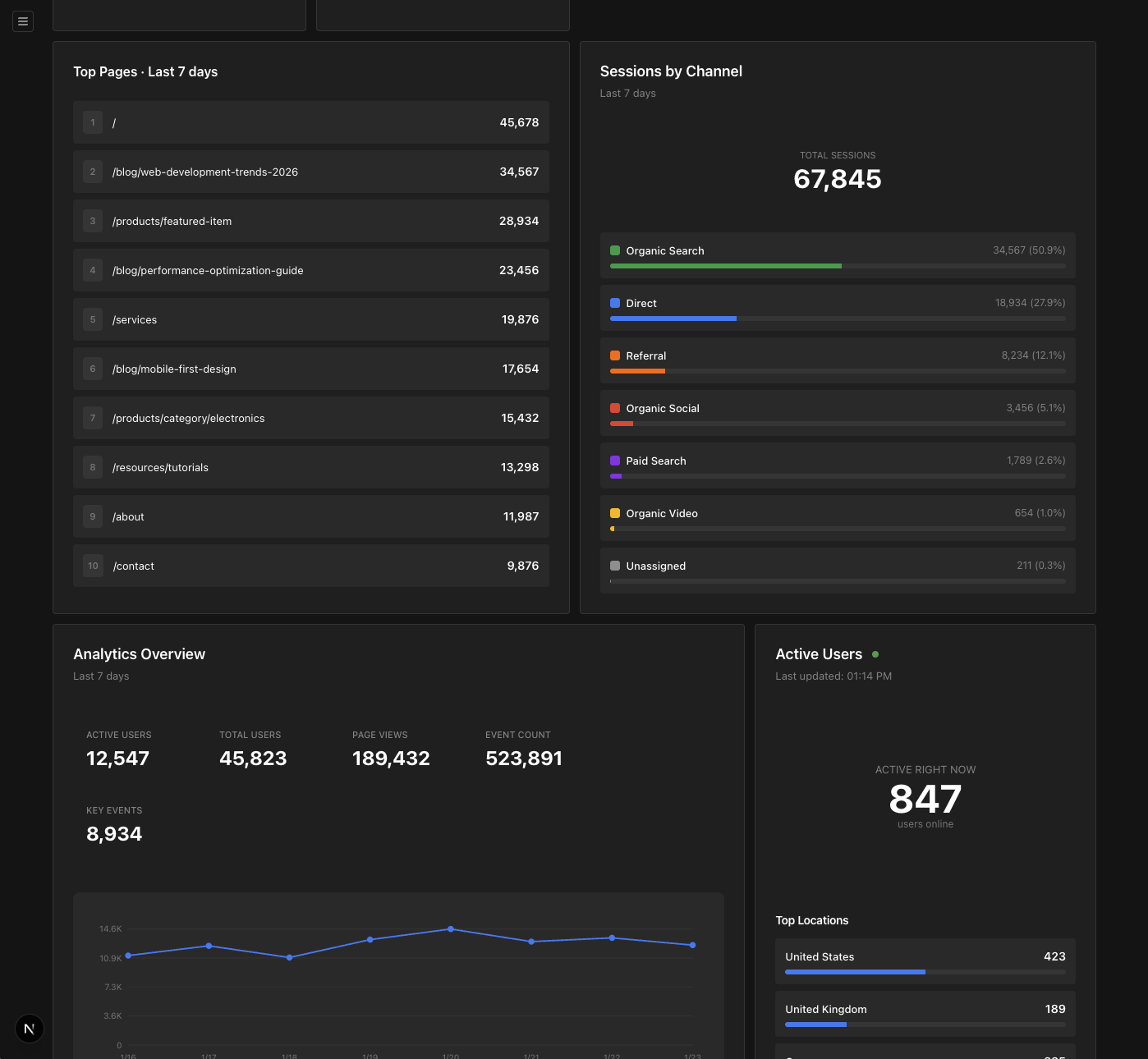Open the hamburger sidebar menu
The image size is (1148, 1059).
(x=23, y=21)
